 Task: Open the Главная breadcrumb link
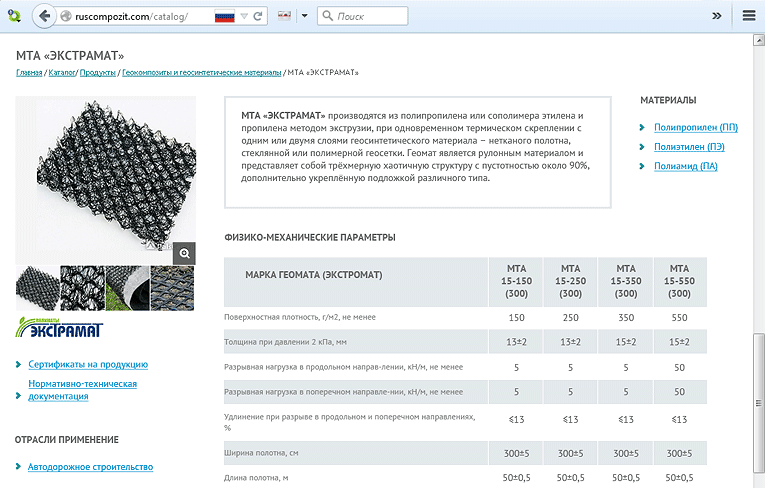coord(29,73)
